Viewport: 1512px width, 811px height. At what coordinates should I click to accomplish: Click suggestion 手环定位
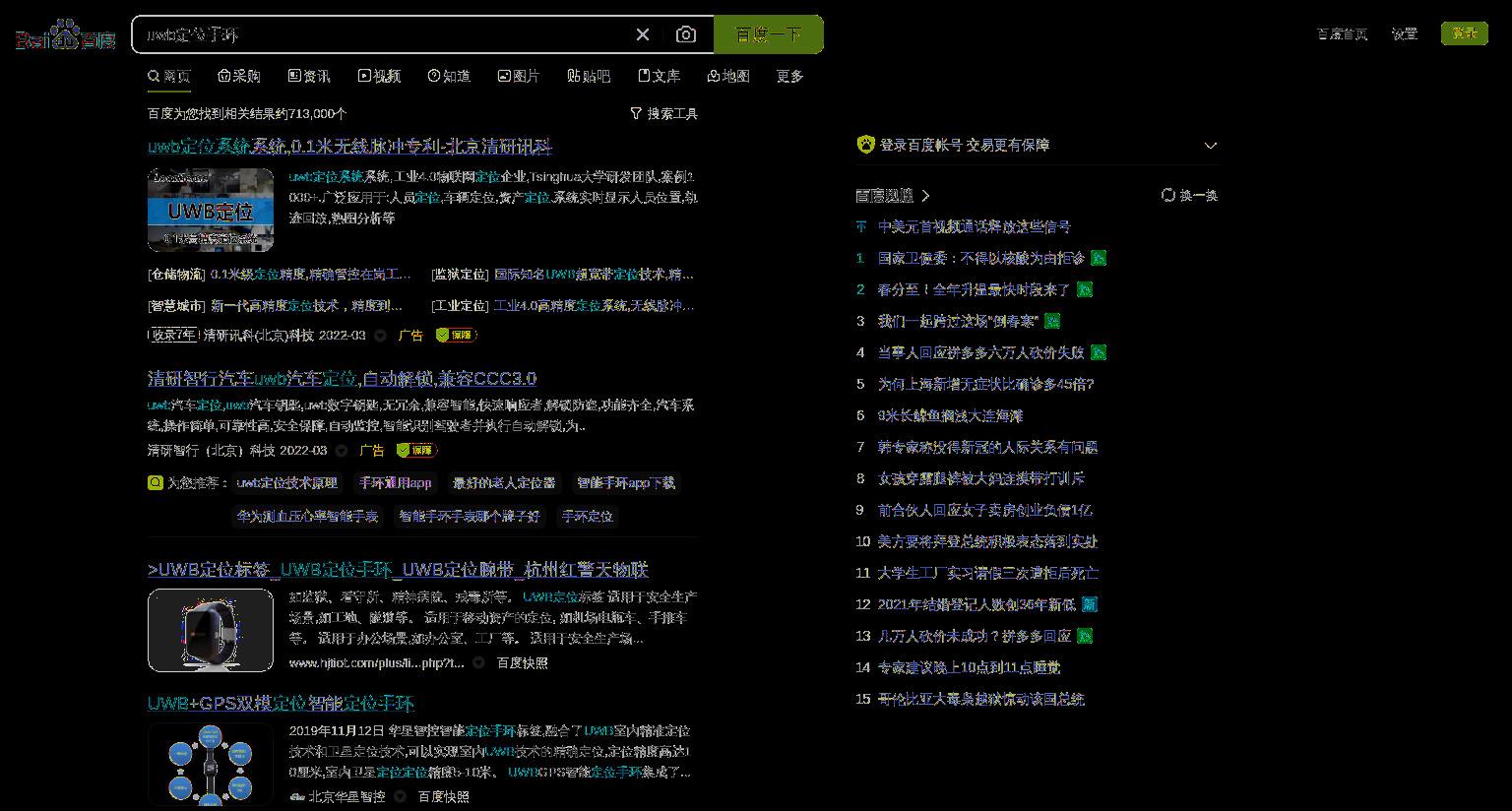pos(587,516)
